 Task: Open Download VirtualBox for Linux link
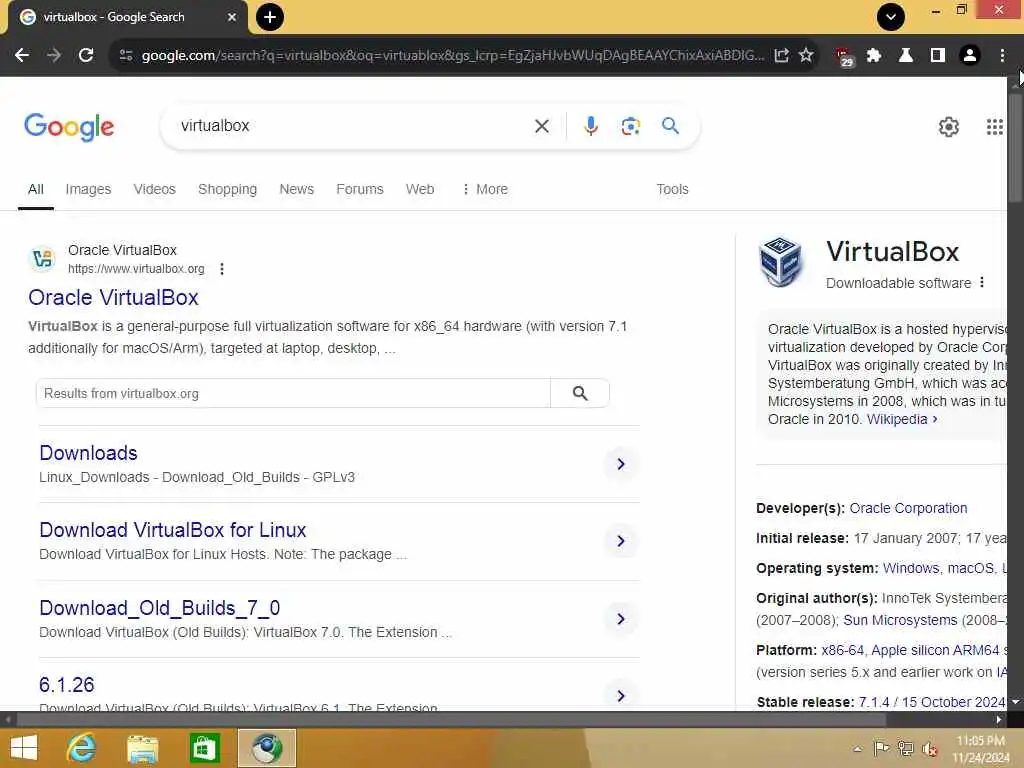coord(172,530)
